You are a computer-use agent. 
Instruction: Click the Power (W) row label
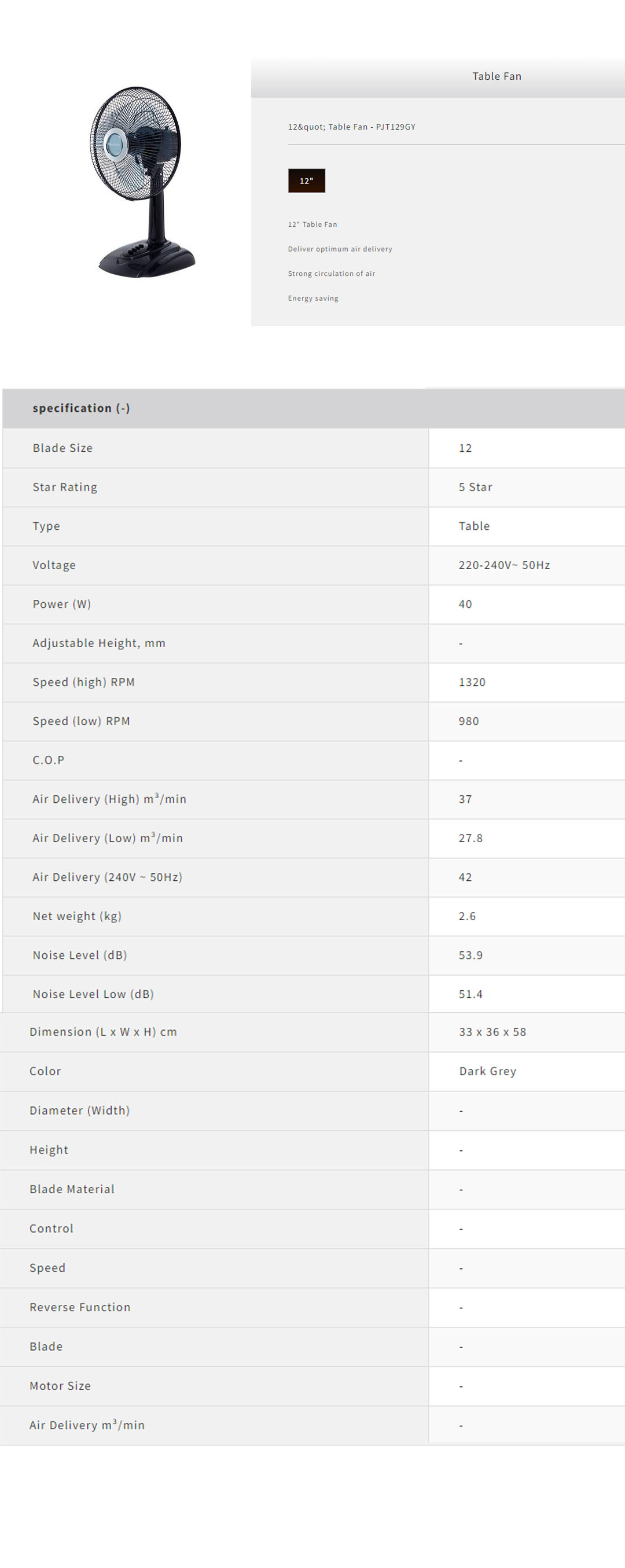coord(61,604)
